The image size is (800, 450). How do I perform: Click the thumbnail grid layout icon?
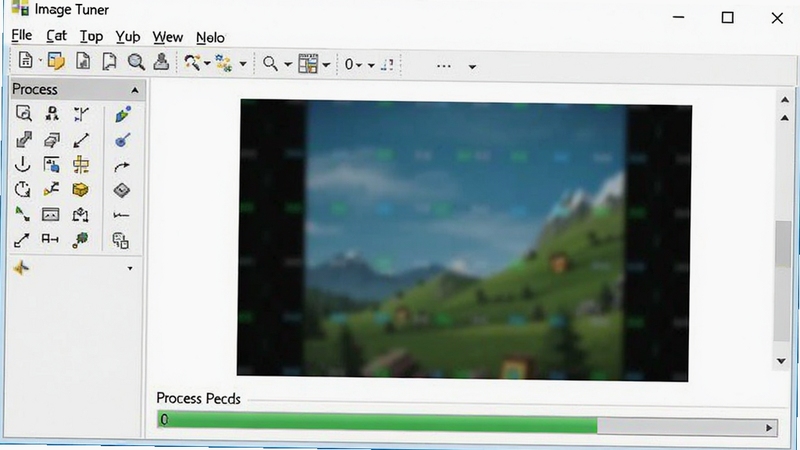pyautogui.click(x=308, y=64)
